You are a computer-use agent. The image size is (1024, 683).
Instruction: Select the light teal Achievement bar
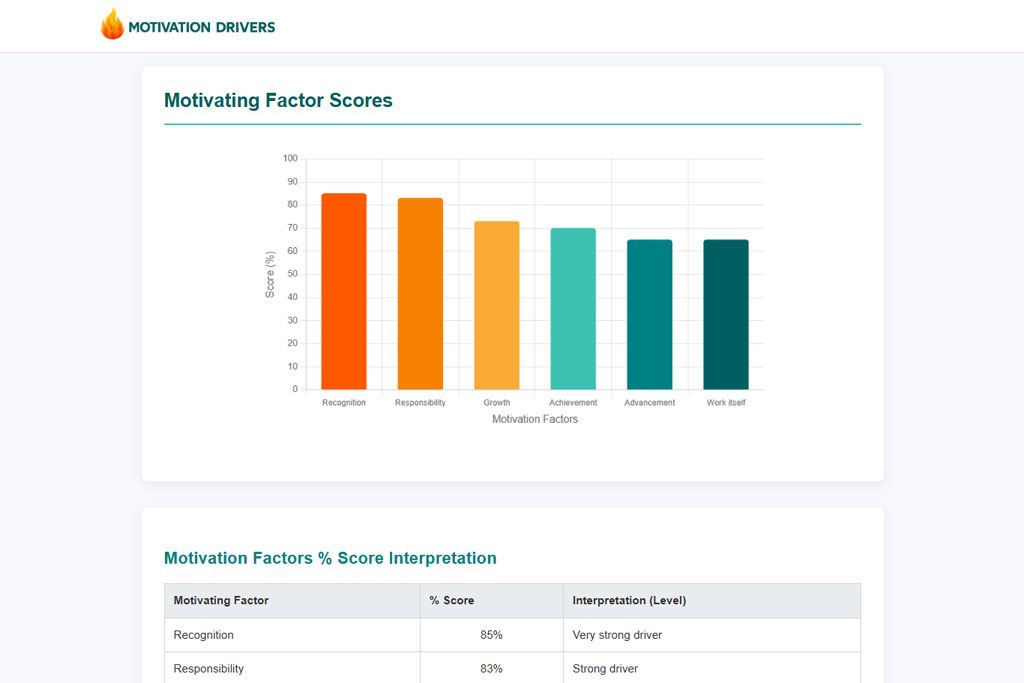[x=573, y=308]
